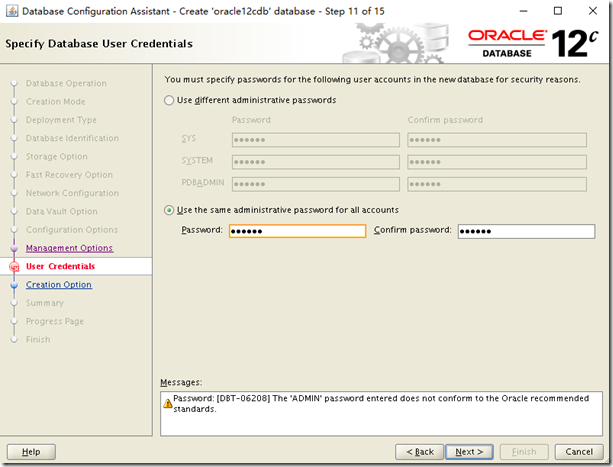Screen dimensions: 613x467
Task: Click the disabled Finish button
Action: pyautogui.click(x=524, y=452)
